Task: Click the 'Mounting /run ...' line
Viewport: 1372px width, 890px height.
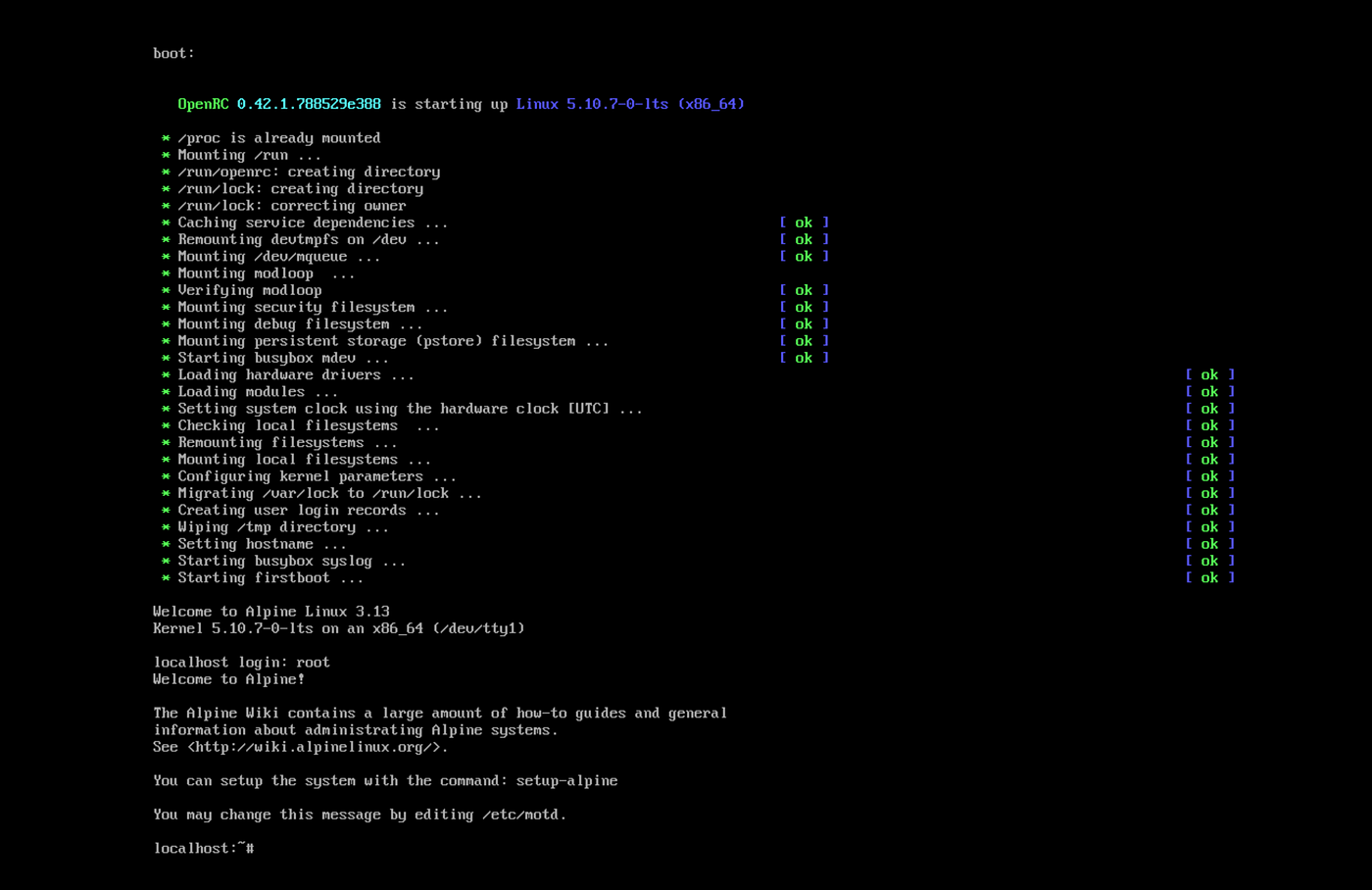Action: click(x=249, y=155)
